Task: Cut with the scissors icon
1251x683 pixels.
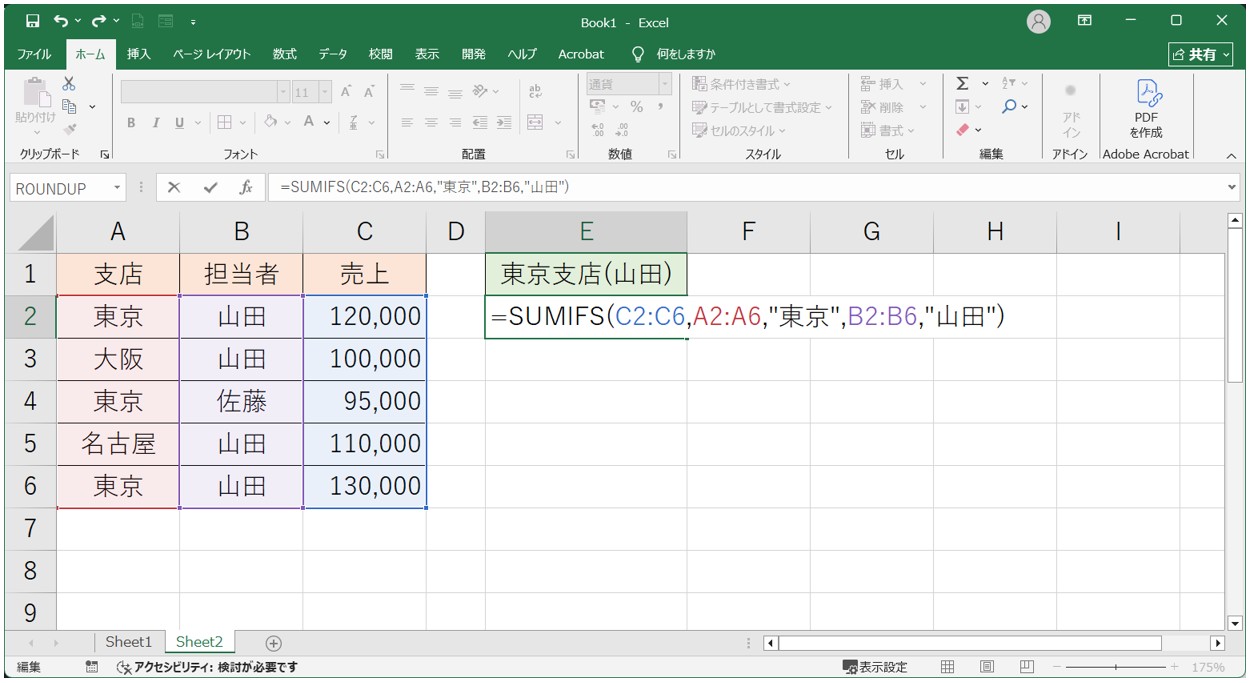Action: pos(69,84)
